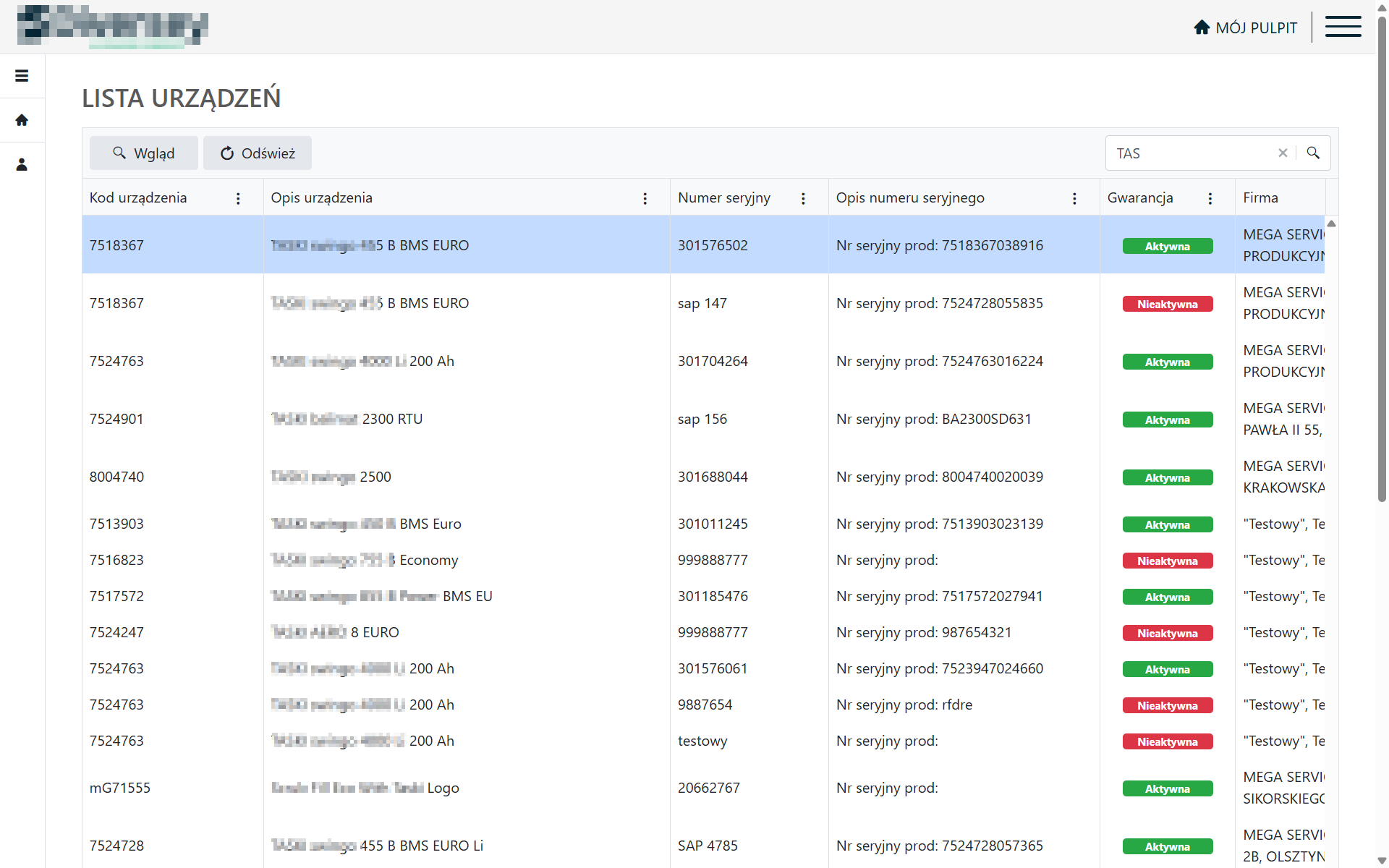Toggle the left sidebar menu icon
Screen dimensions: 1389x868
[22, 76]
